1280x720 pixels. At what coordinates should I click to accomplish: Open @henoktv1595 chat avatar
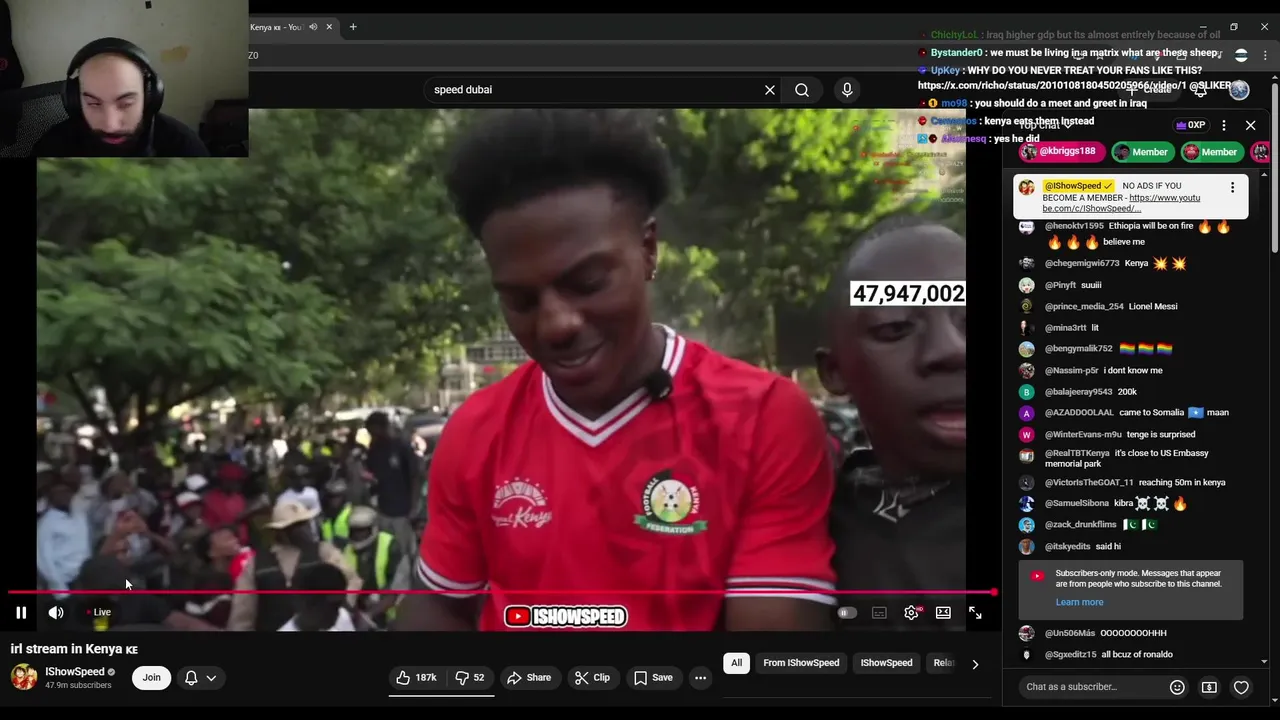click(1026, 227)
